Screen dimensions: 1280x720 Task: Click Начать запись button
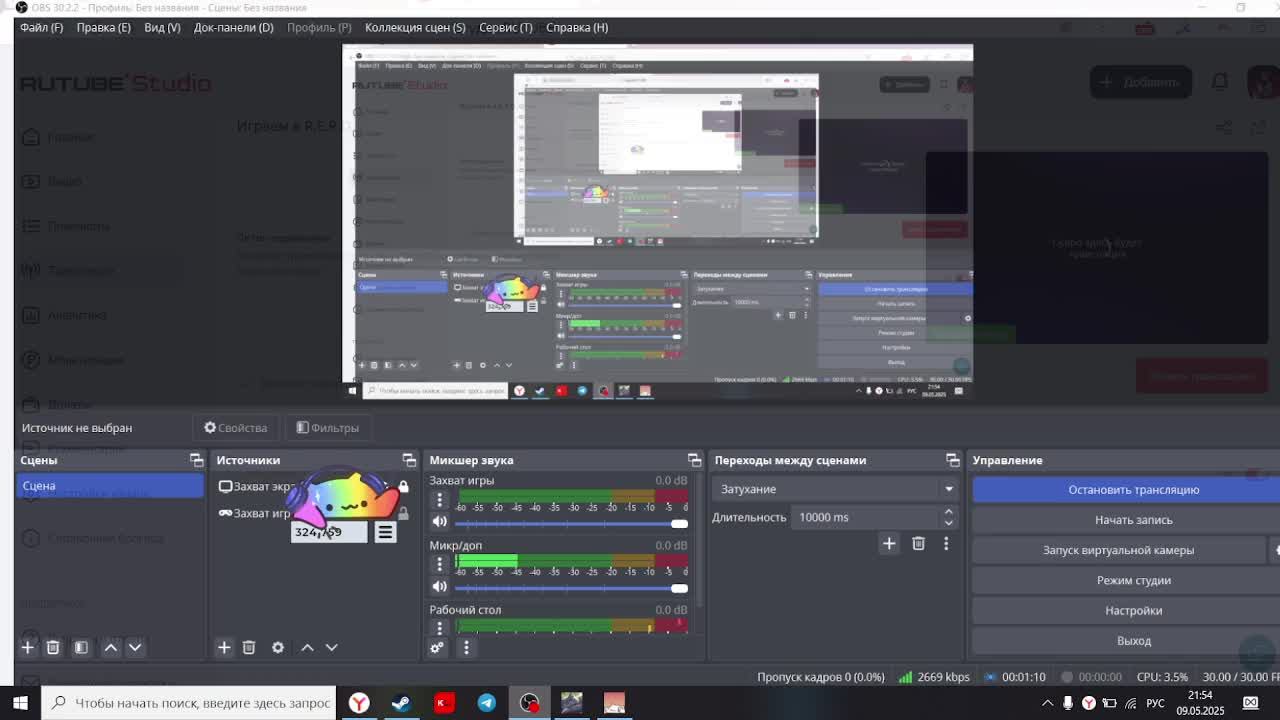[x=1127, y=520]
